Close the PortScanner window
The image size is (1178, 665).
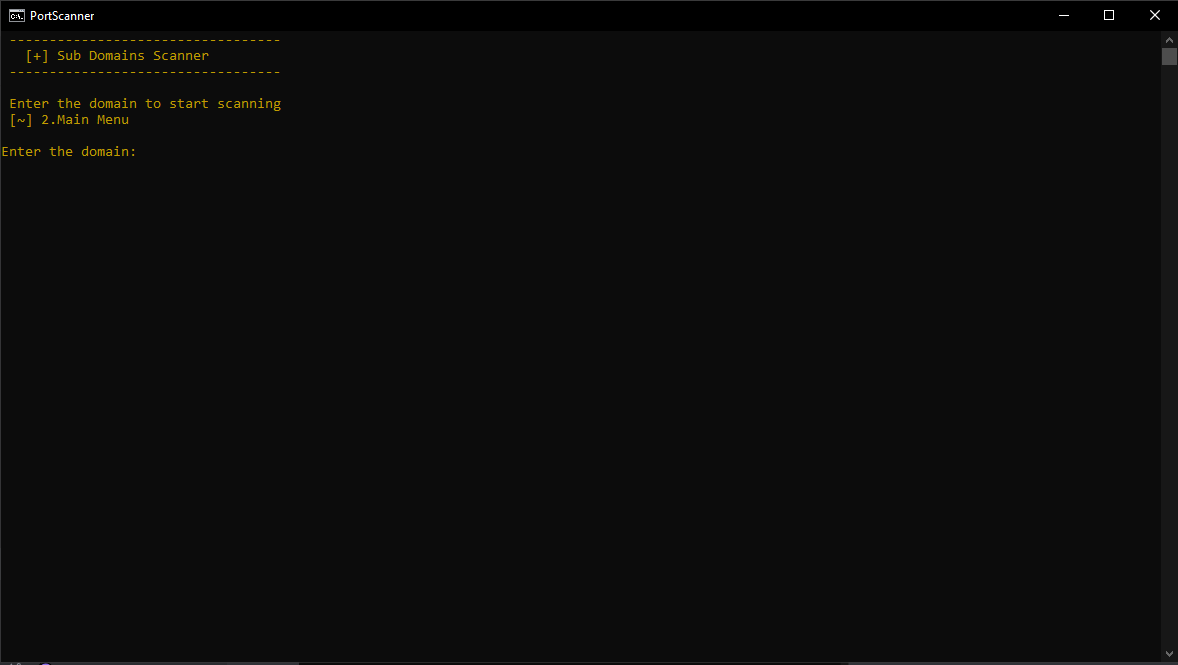click(1155, 15)
